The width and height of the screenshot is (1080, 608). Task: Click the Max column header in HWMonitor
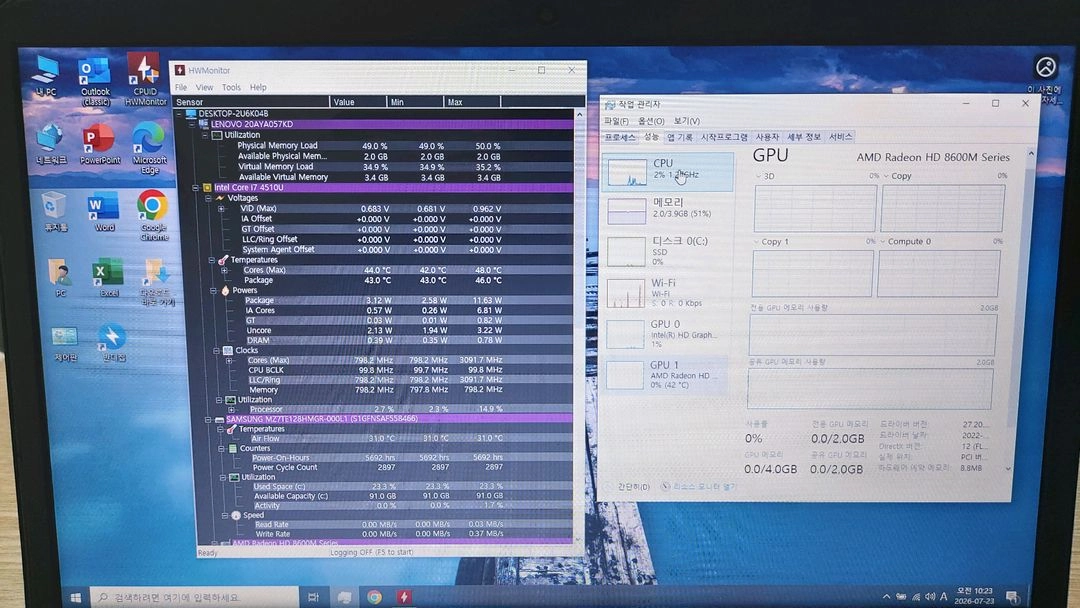point(472,102)
